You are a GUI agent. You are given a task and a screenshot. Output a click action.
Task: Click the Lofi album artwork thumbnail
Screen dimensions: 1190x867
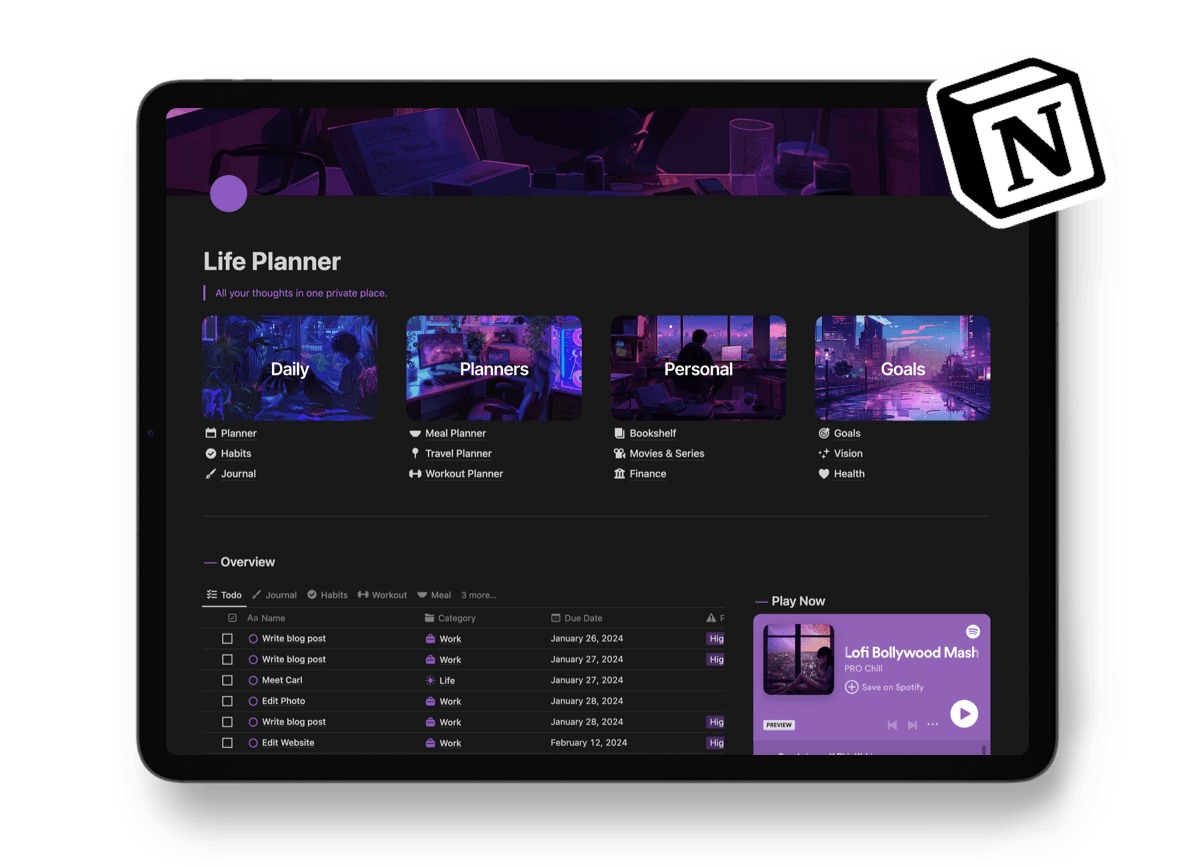798,659
